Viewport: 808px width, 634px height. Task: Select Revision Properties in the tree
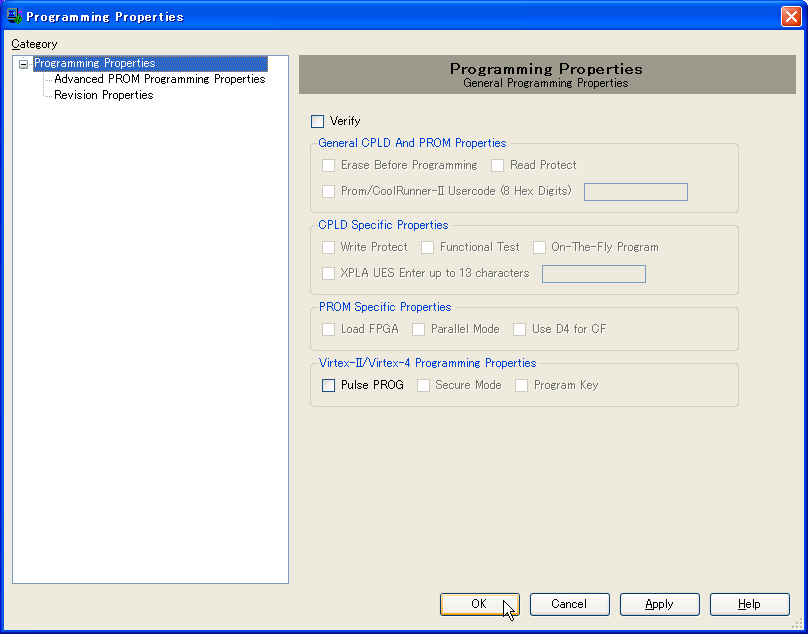pyautogui.click(x=103, y=95)
